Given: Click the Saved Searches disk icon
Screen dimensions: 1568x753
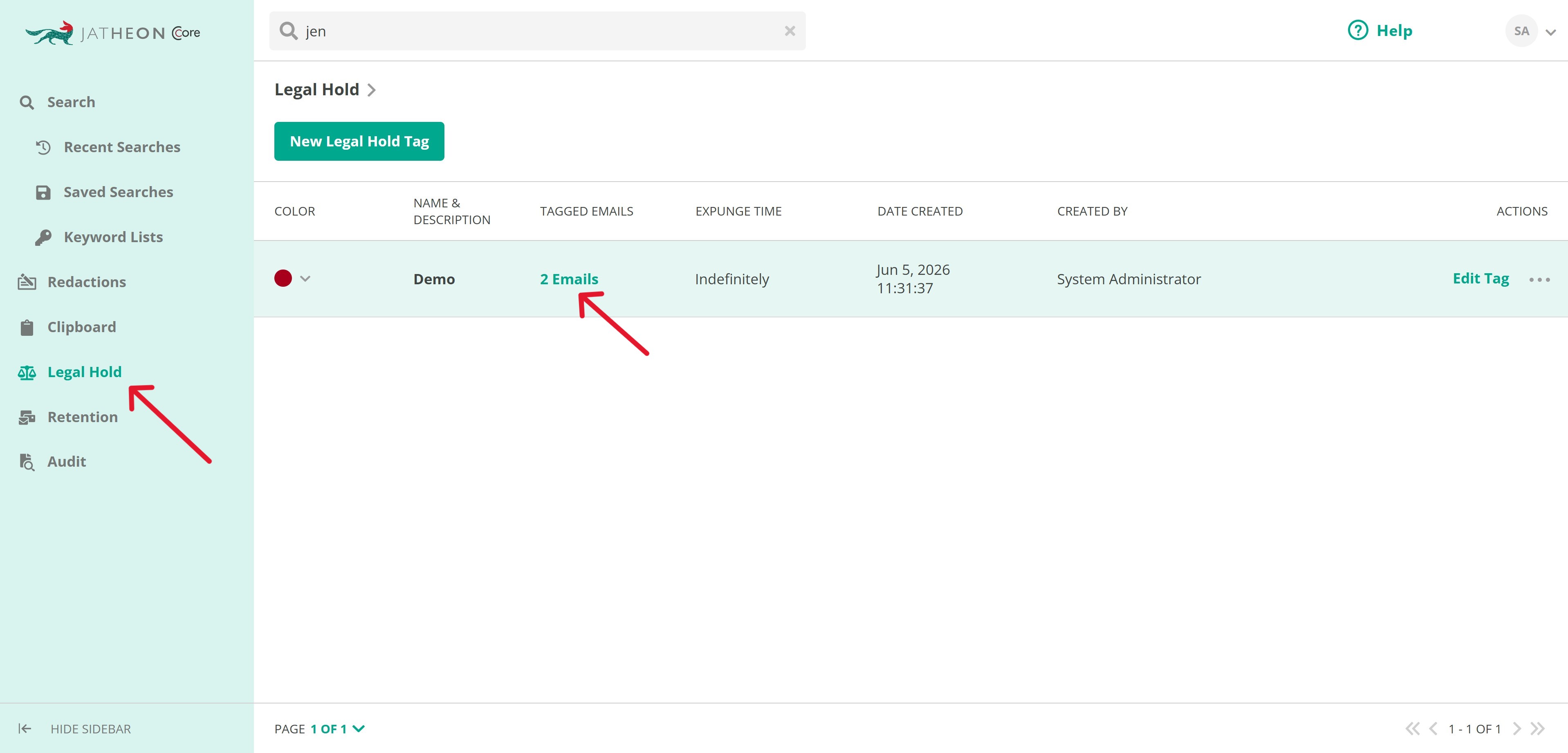Looking at the screenshot, I should pos(43,192).
